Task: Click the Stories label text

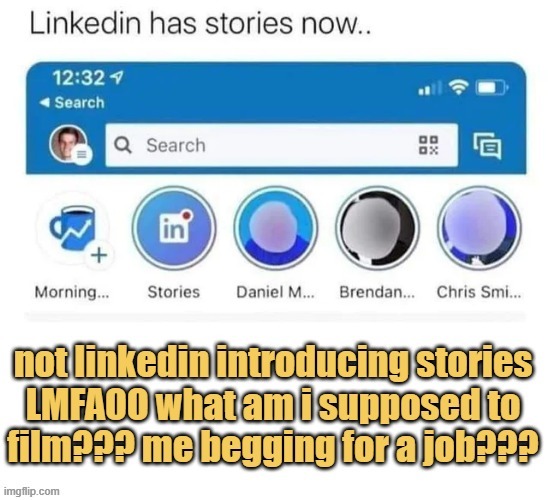Action: click(173, 292)
